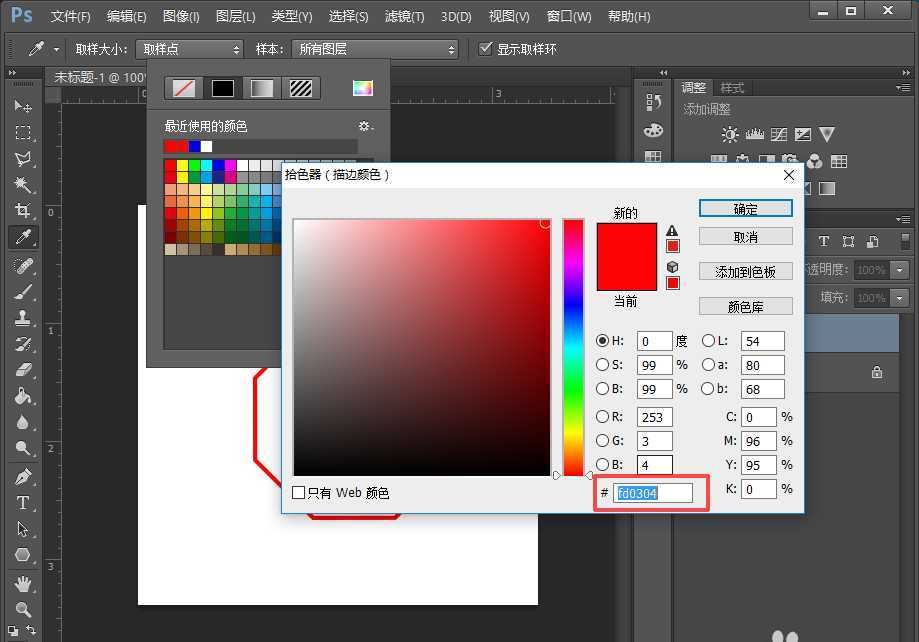
Task: Disable the 显示取样环 checkbox
Action: pos(487,47)
